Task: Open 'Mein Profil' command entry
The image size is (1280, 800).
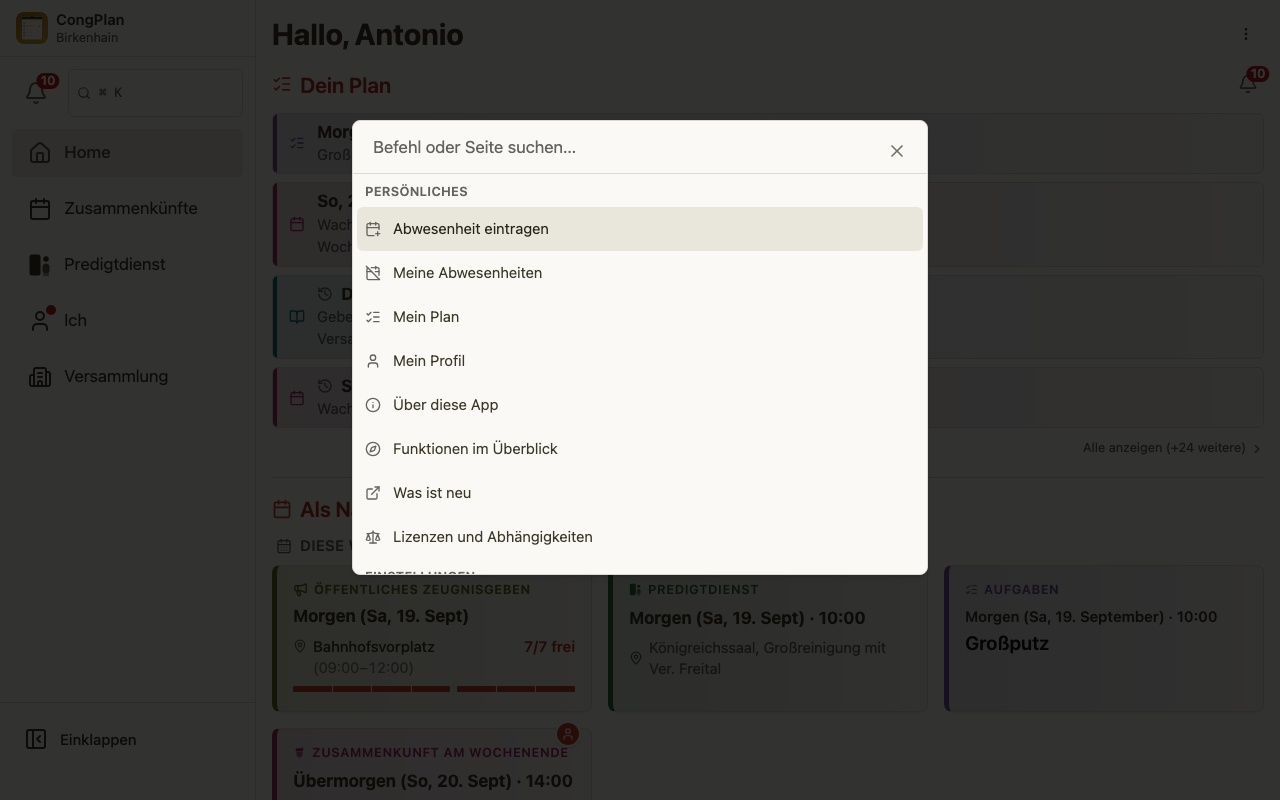Action: (x=640, y=361)
